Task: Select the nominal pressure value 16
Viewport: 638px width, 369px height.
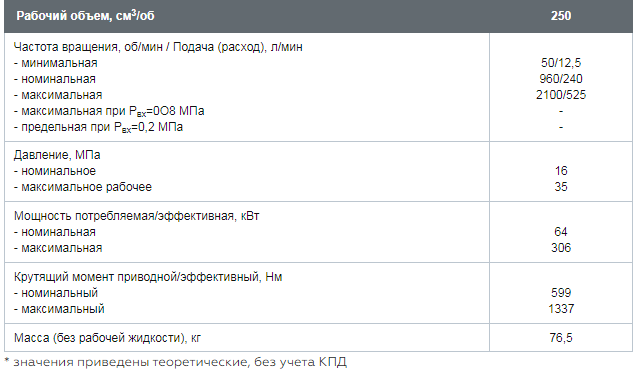Action: (x=561, y=171)
